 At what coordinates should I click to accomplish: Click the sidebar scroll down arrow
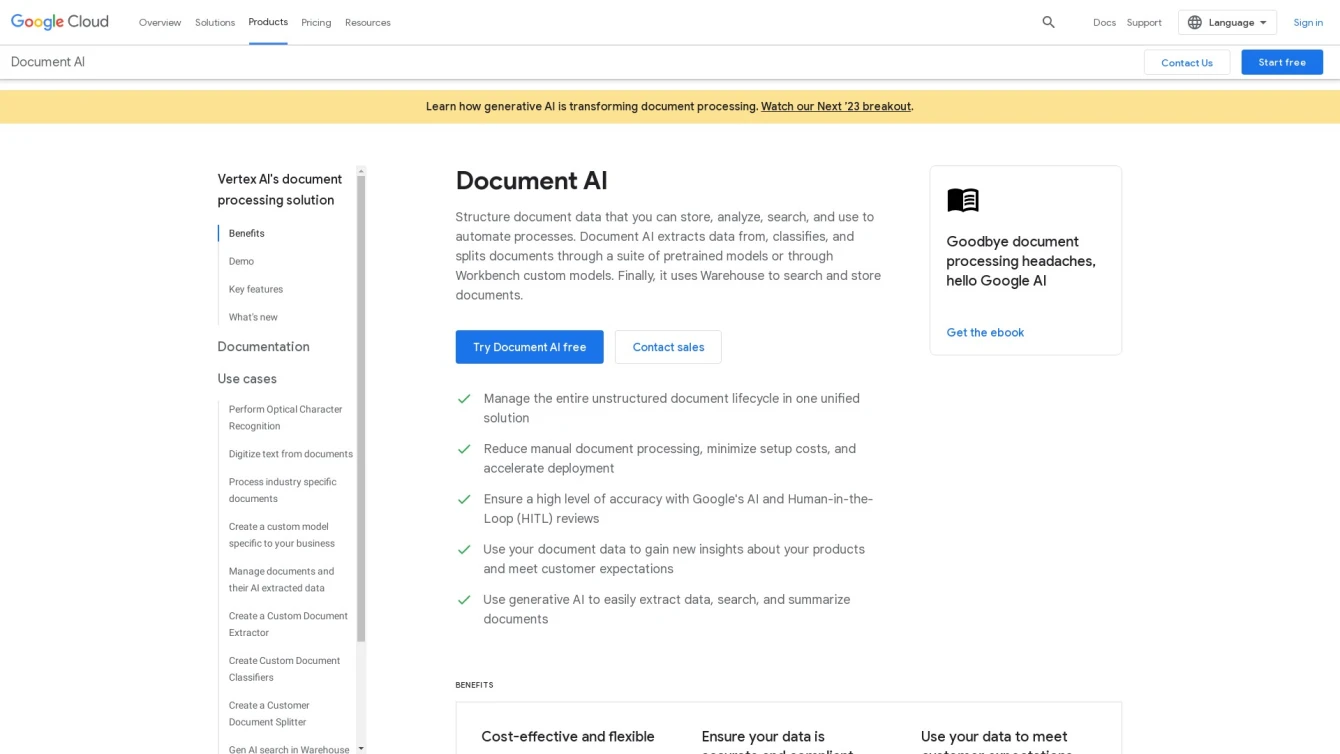361,748
